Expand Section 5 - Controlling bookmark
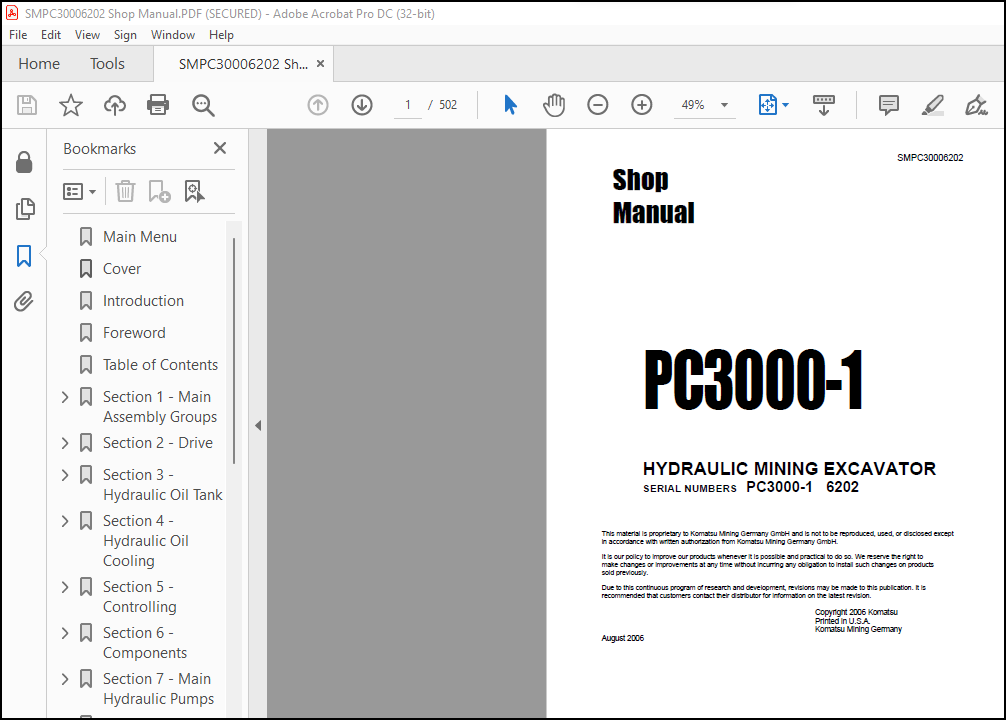This screenshot has height=720, width=1006. pos(65,587)
